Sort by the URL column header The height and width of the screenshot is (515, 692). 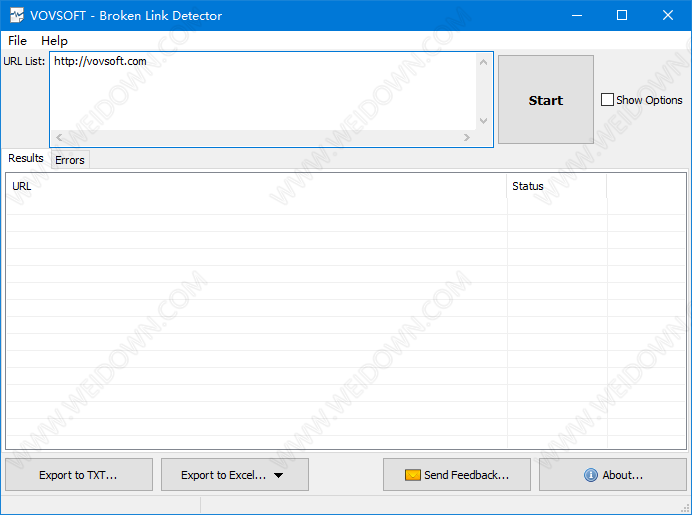257,186
